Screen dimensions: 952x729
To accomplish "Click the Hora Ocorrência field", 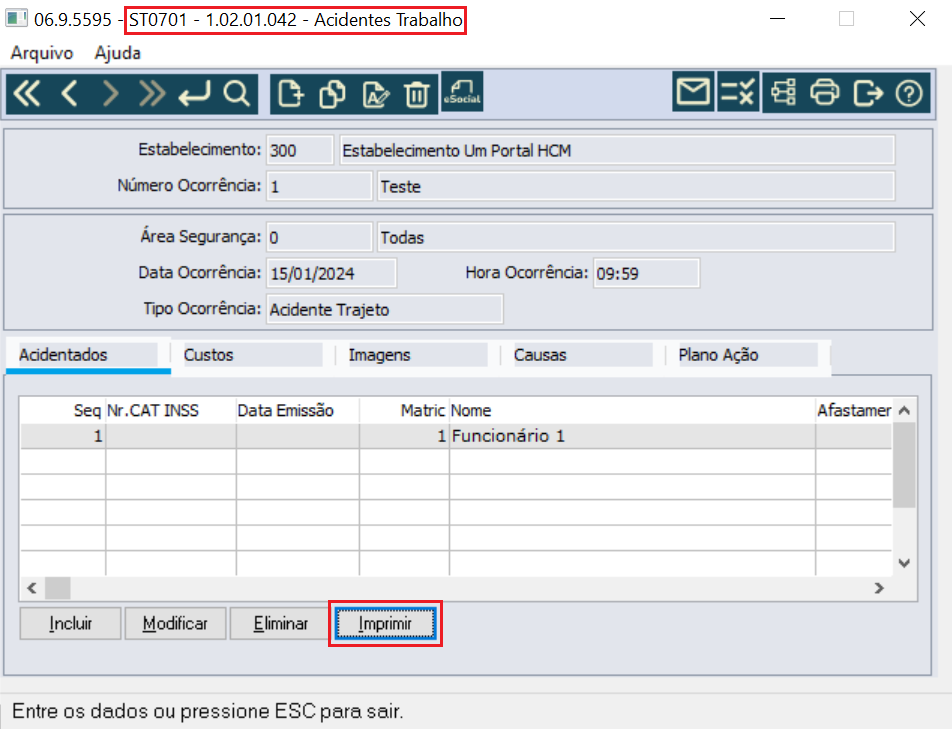I will 646,273.
